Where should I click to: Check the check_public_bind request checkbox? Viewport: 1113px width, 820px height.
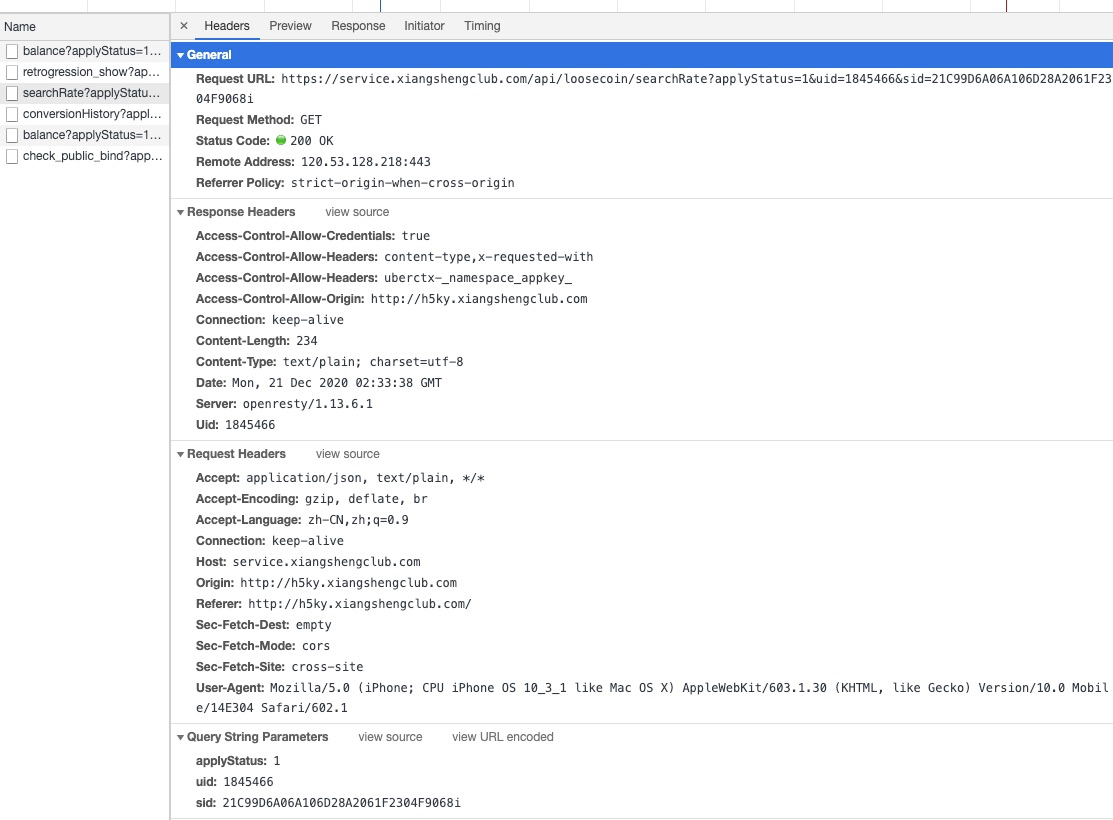tap(13, 156)
